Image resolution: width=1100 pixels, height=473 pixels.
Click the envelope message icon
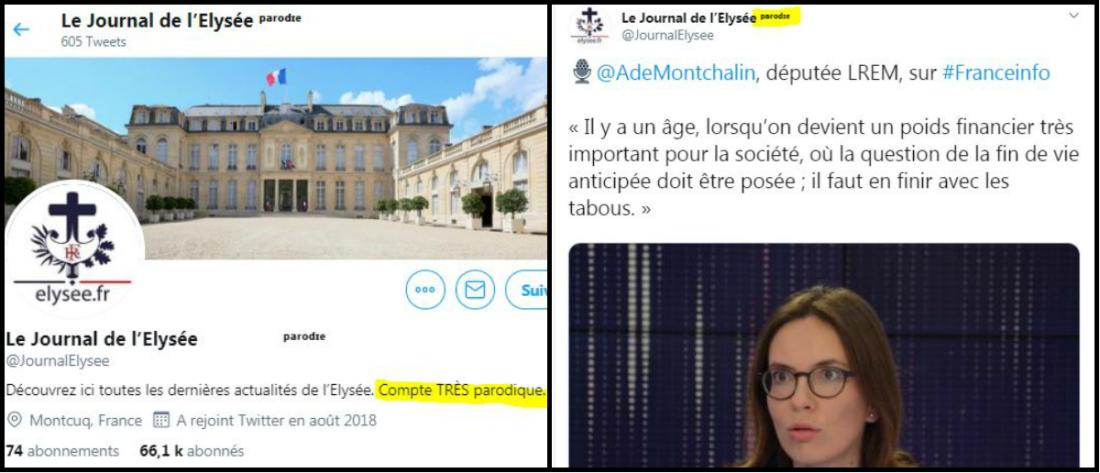(475, 289)
